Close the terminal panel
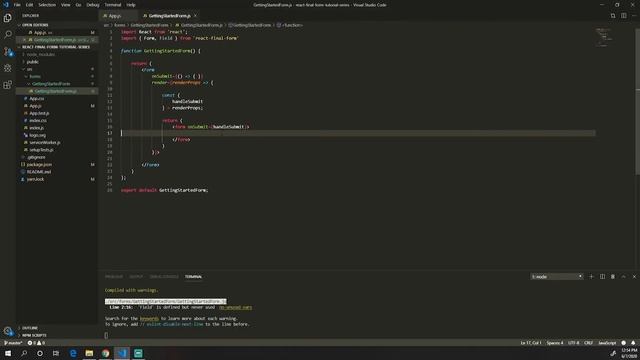The height and width of the screenshot is (360, 640). pos(634,277)
